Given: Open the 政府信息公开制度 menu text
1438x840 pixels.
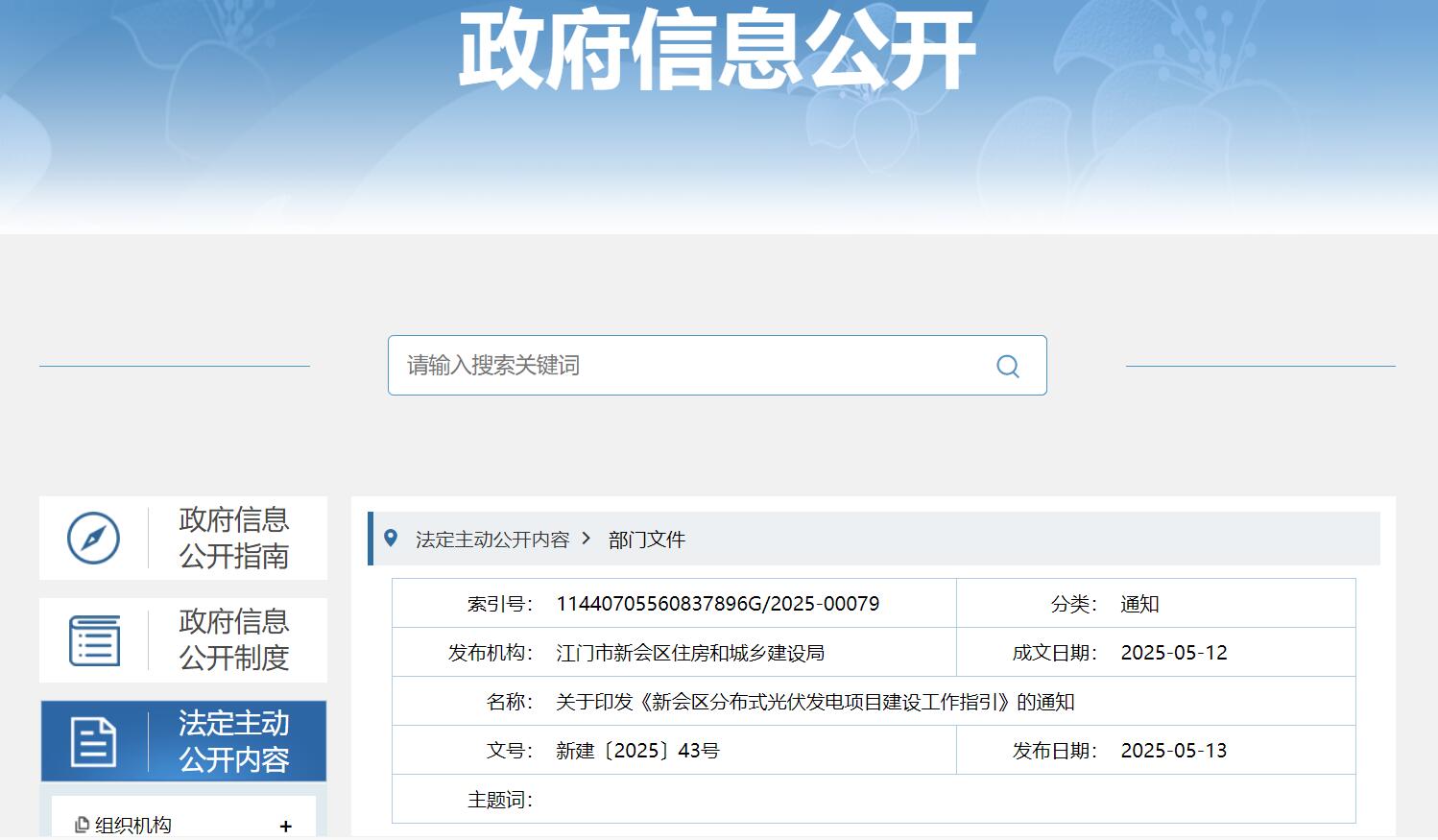Looking at the screenshot, I should click(233, 639).
